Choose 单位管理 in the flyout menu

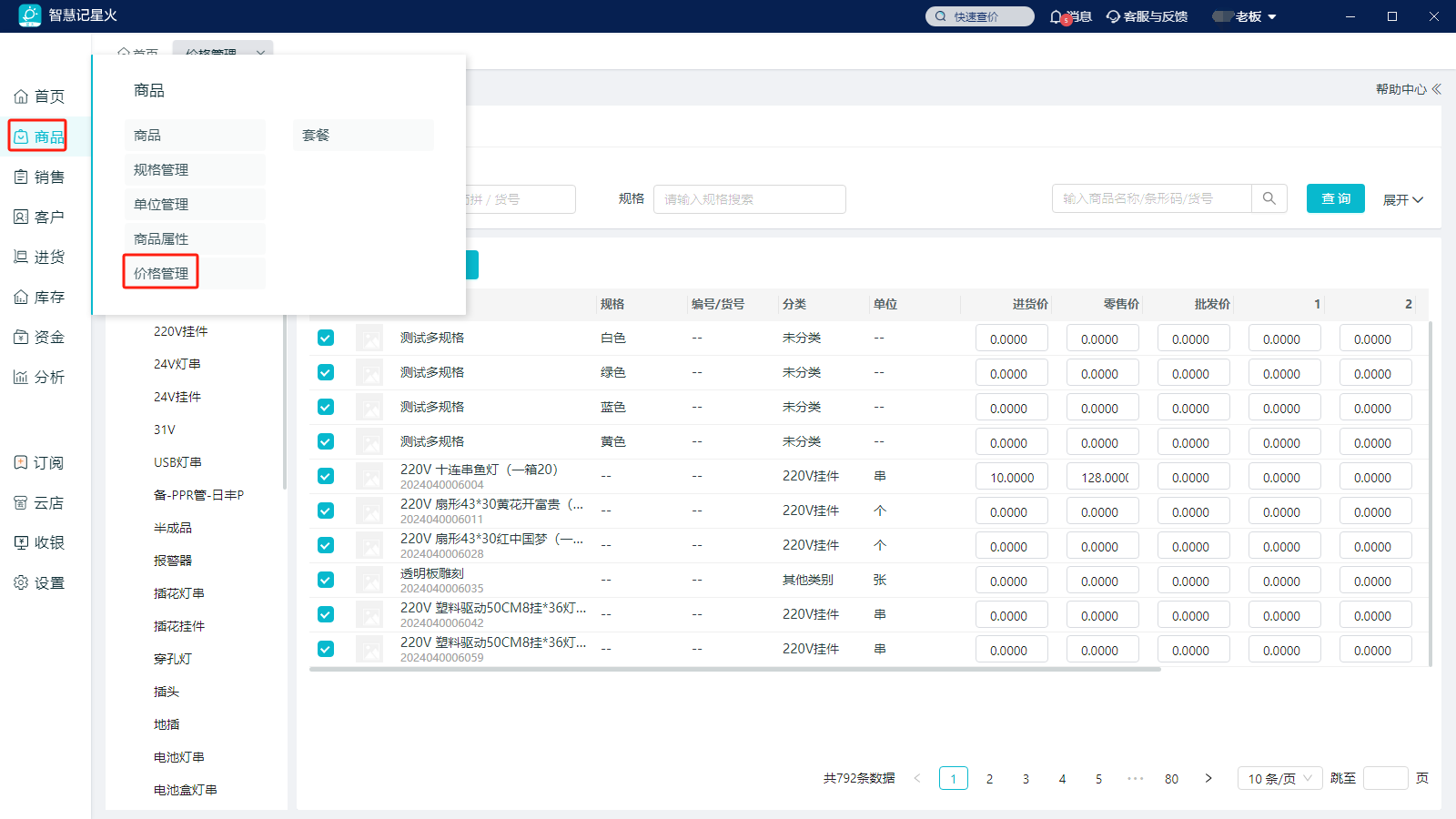[x=195, y=204]
